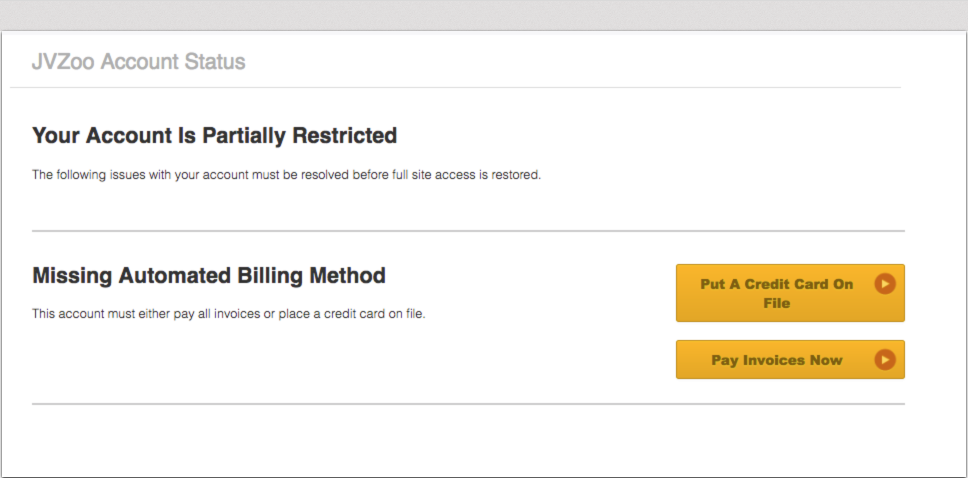The height and width of the screenshot is (478, 968).
Task: Select the Missing Automated Billing Method heading
Action: [209, 275]
